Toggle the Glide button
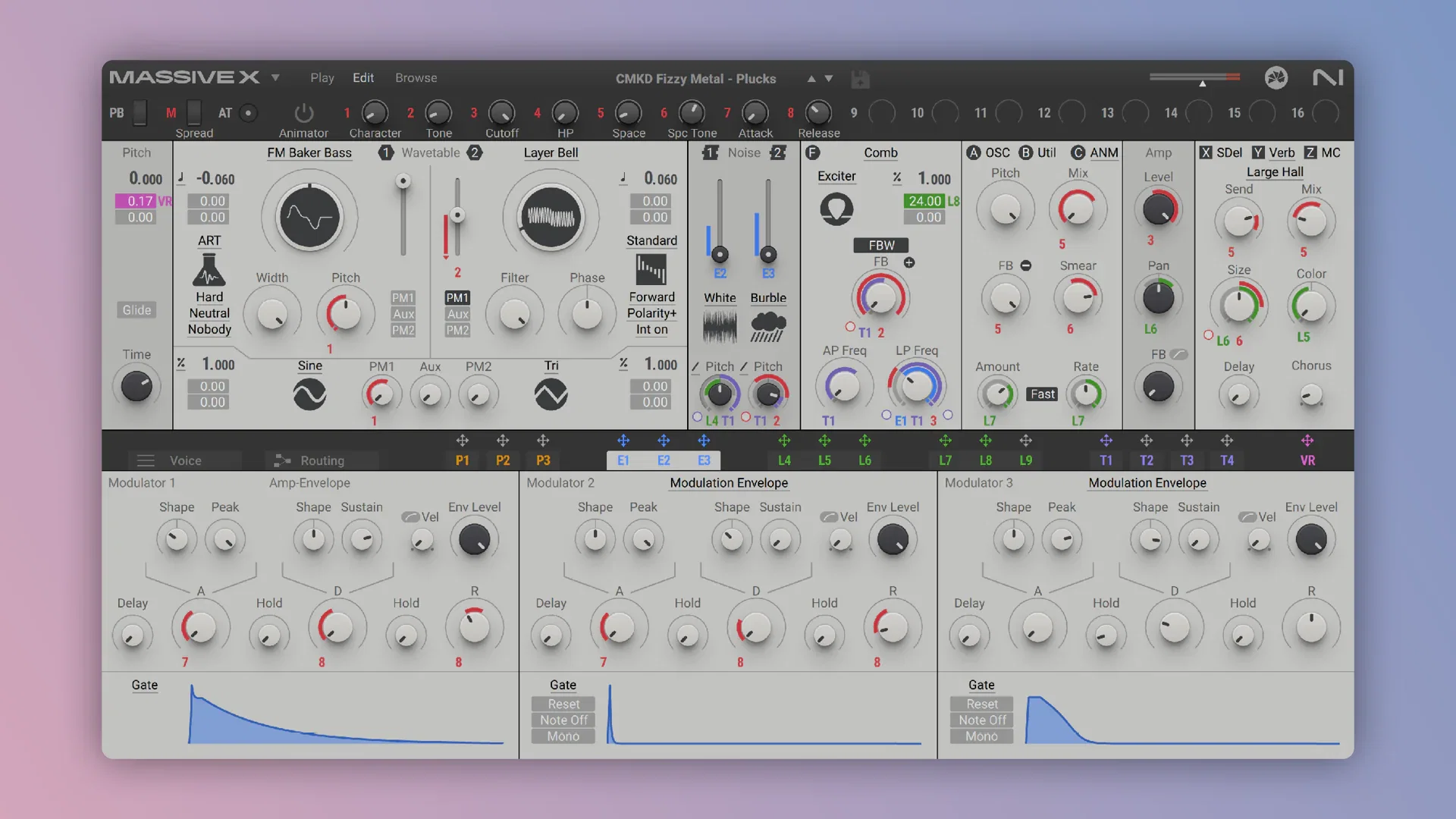The height and width of the screenshot is (819, 1456). pos(136,309)
